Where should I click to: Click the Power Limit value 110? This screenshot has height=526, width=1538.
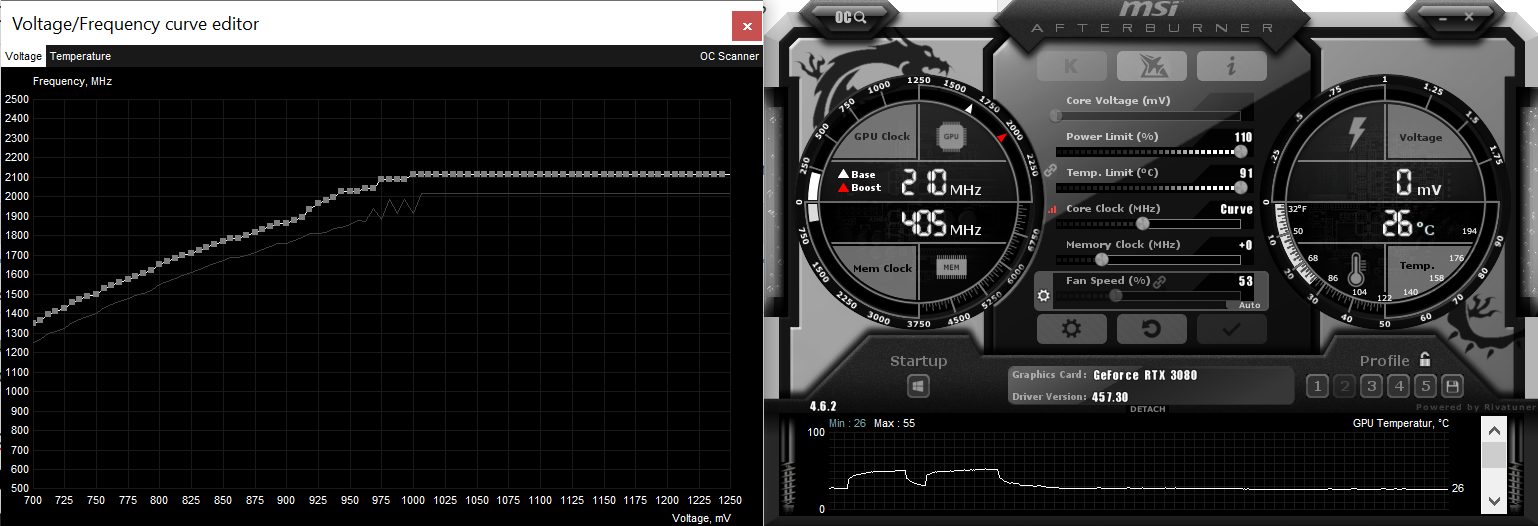pyautogui.click(x=1243, y=137)
